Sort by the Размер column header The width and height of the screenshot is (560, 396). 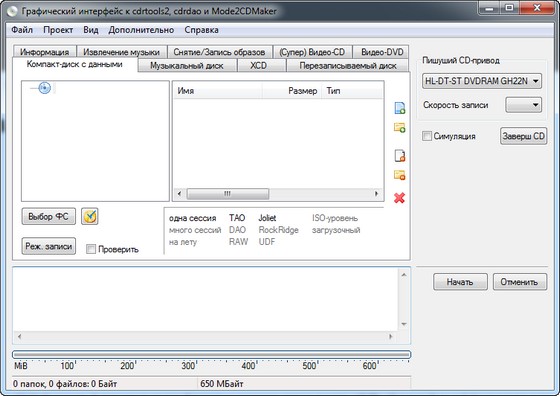pos(292,91)
